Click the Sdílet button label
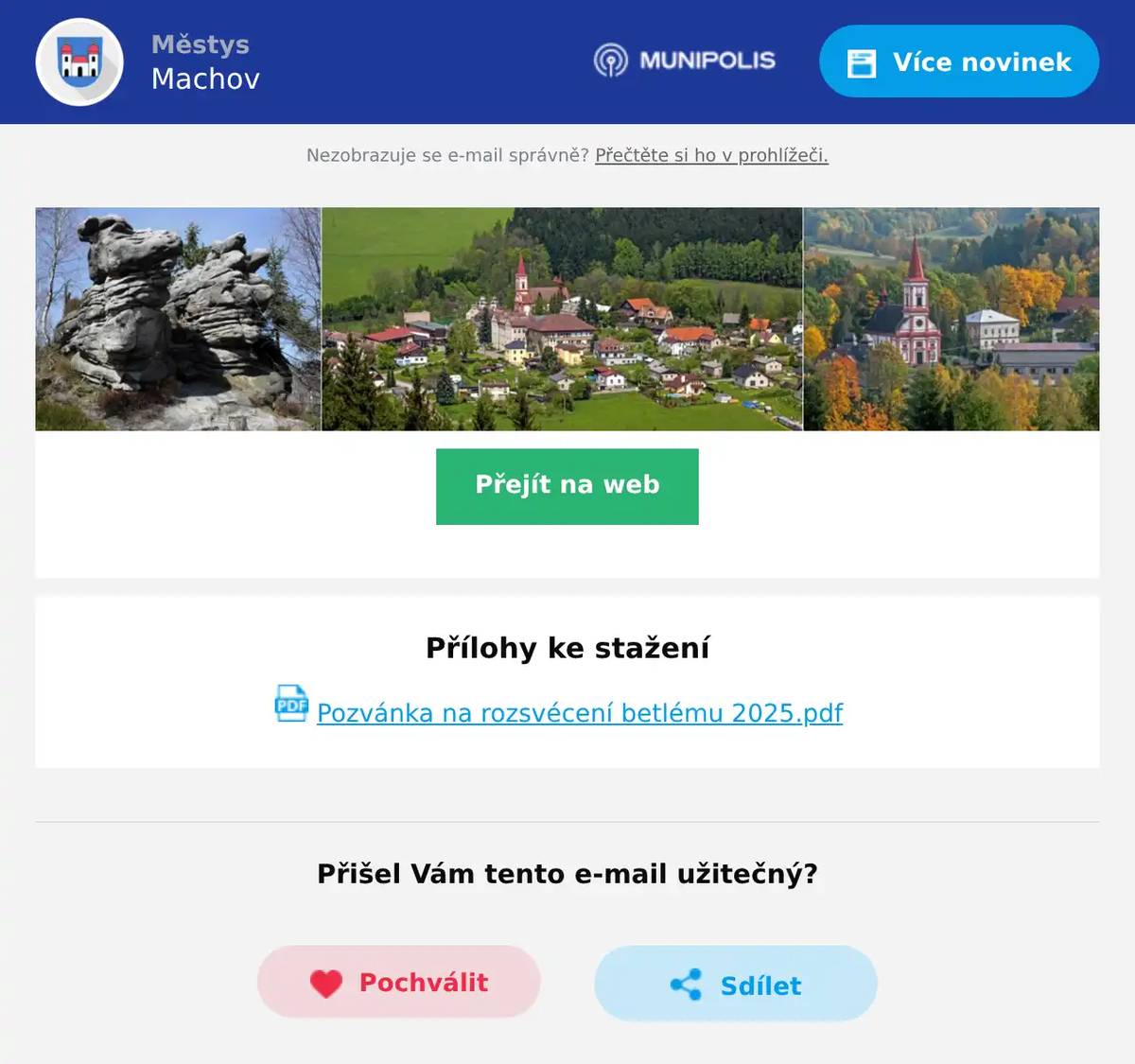 (760, 986)
